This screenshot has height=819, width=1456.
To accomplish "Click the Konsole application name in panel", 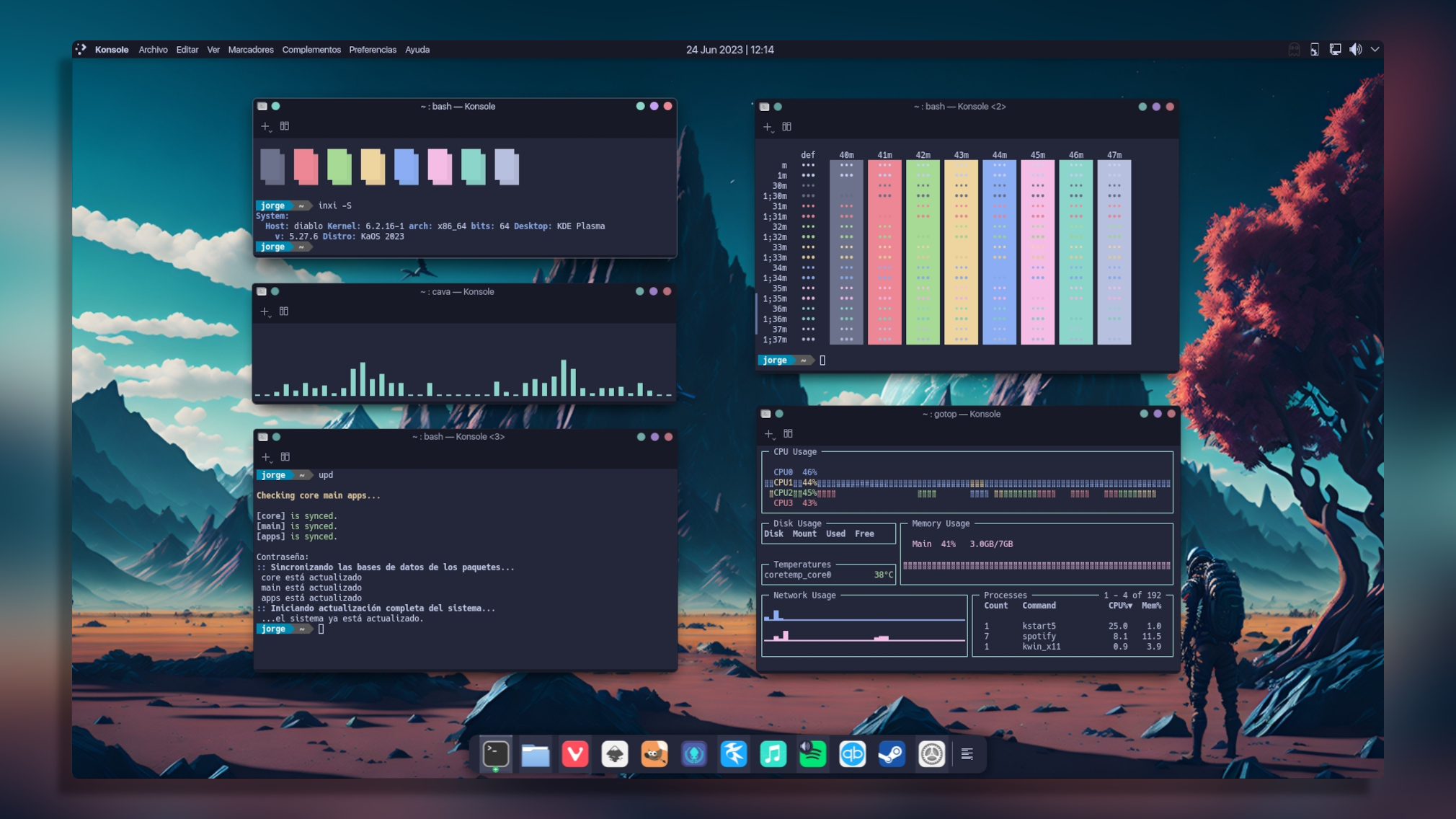I will pos(112,50).
